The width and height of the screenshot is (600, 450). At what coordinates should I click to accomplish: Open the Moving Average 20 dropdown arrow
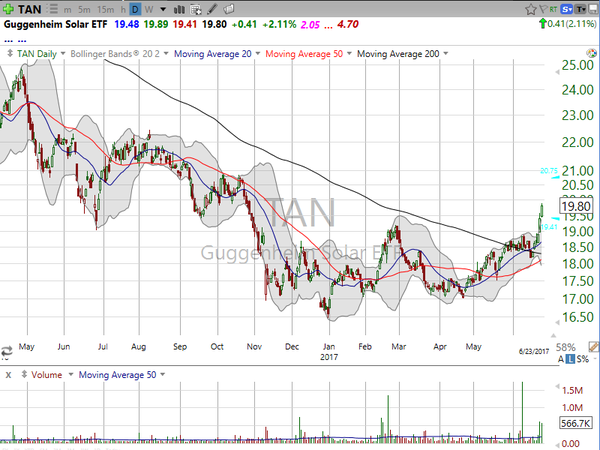[258, 54]
